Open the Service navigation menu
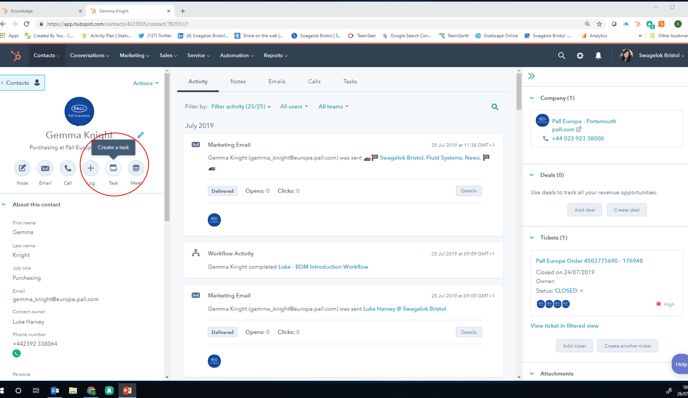 coord(198,56)
